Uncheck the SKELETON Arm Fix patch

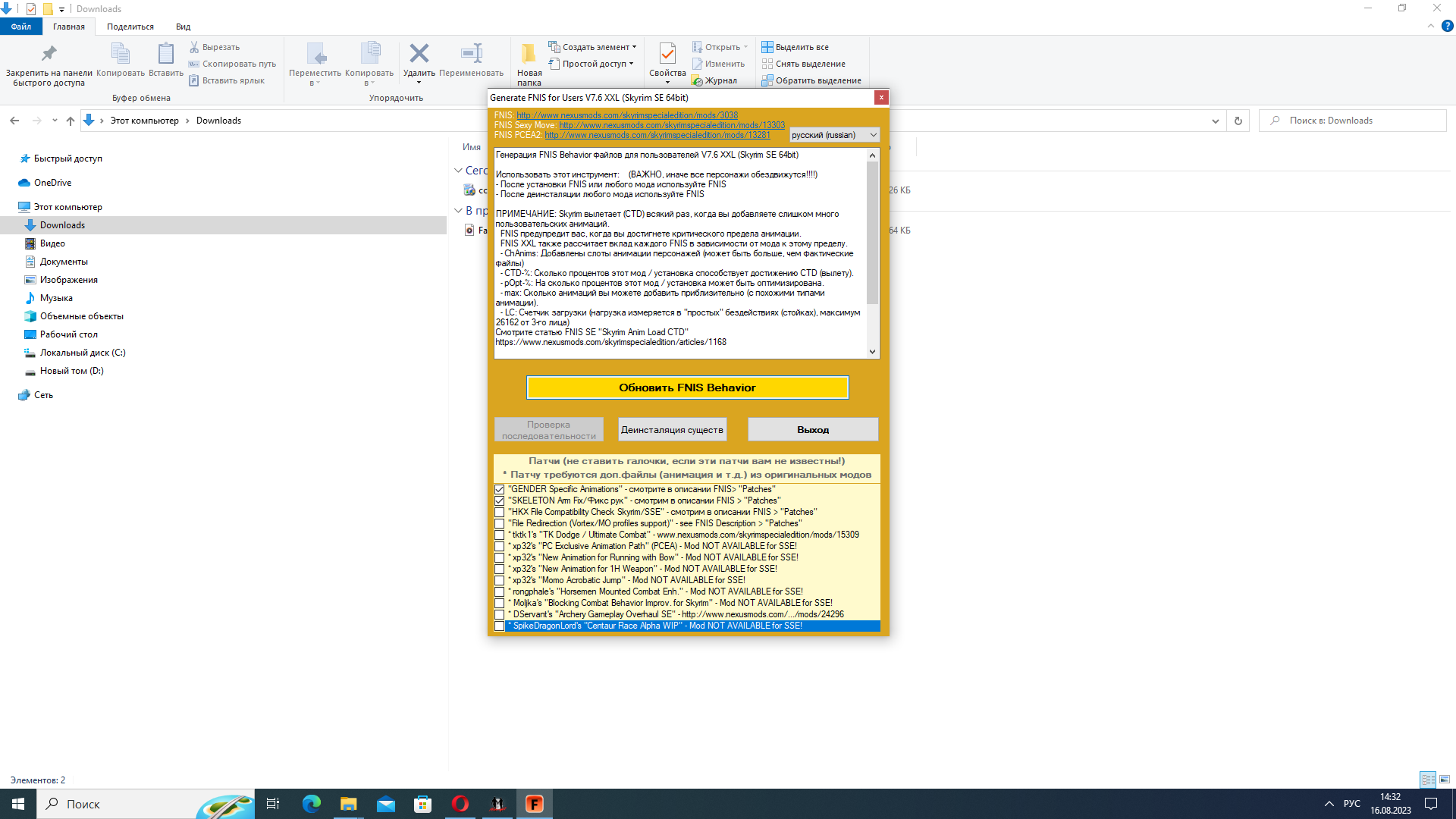[499, 501]
